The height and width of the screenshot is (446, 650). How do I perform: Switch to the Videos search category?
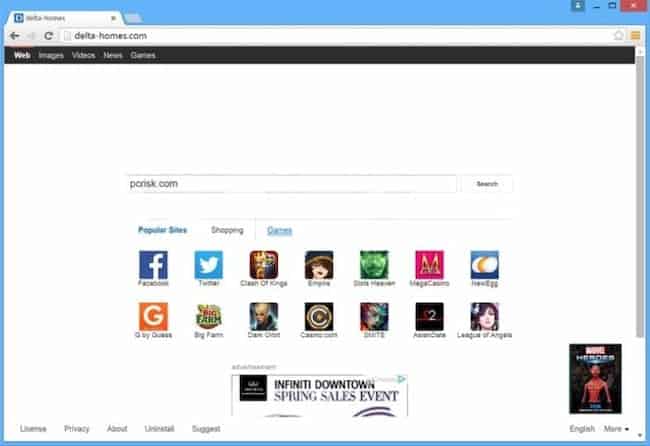click(83, 55)
